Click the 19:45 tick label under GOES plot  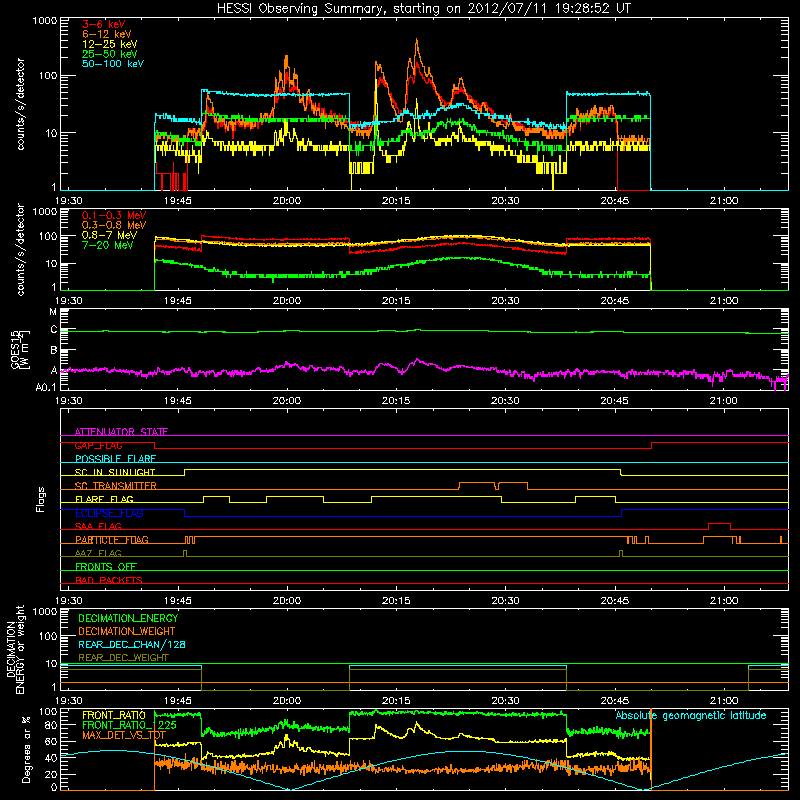(x=178, y=400)
